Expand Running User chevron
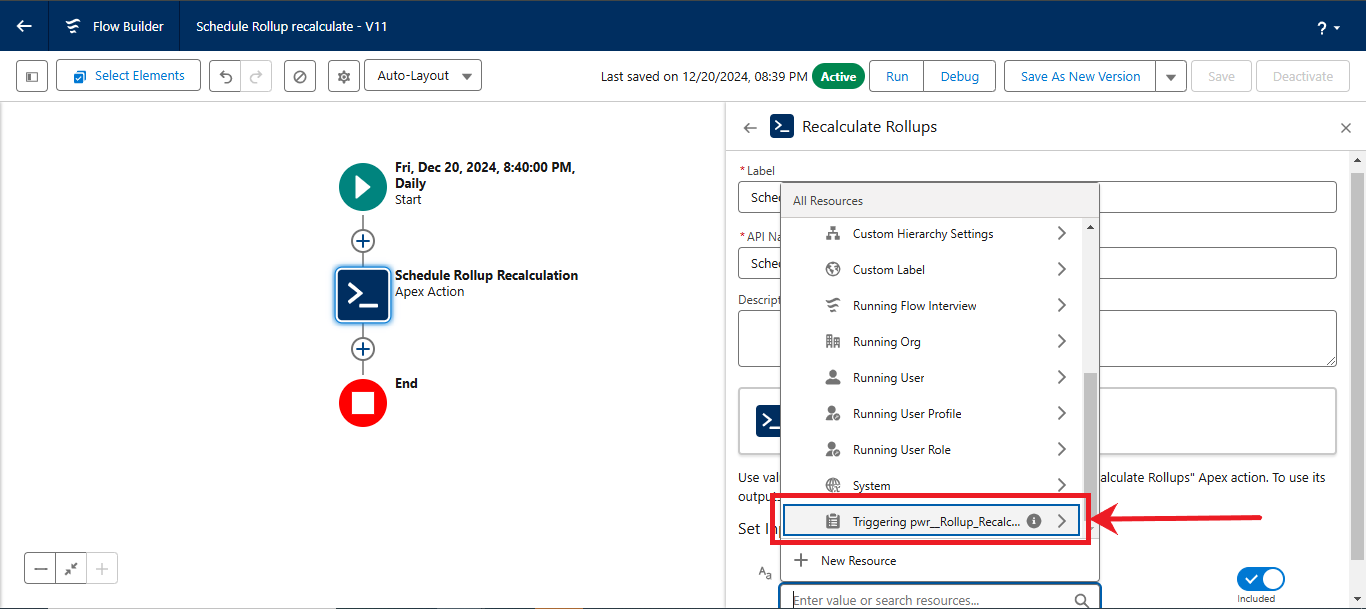Image resolution: width=1366 pixels, height=609 pixels. click(x=1061, y=378)
